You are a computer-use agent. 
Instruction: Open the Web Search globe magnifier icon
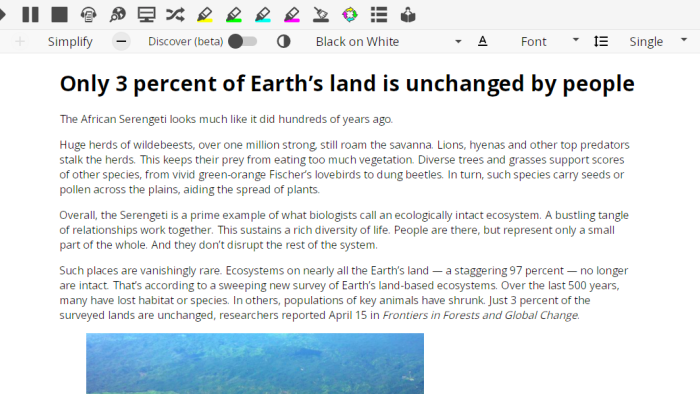pos(117,15)
